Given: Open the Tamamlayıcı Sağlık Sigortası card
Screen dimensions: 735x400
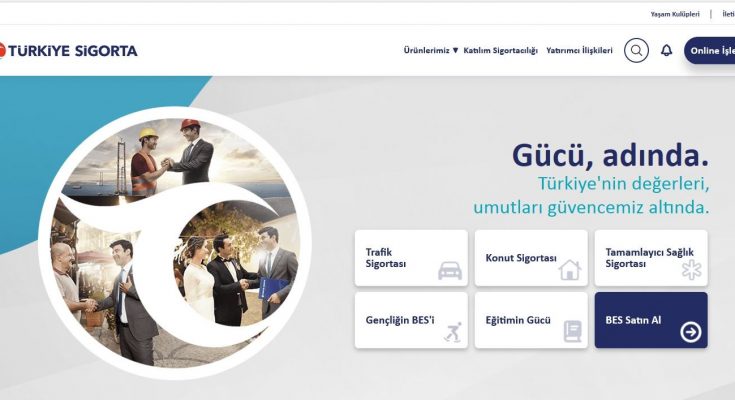Looking at the screenshot, I should (x=651, y=258).
